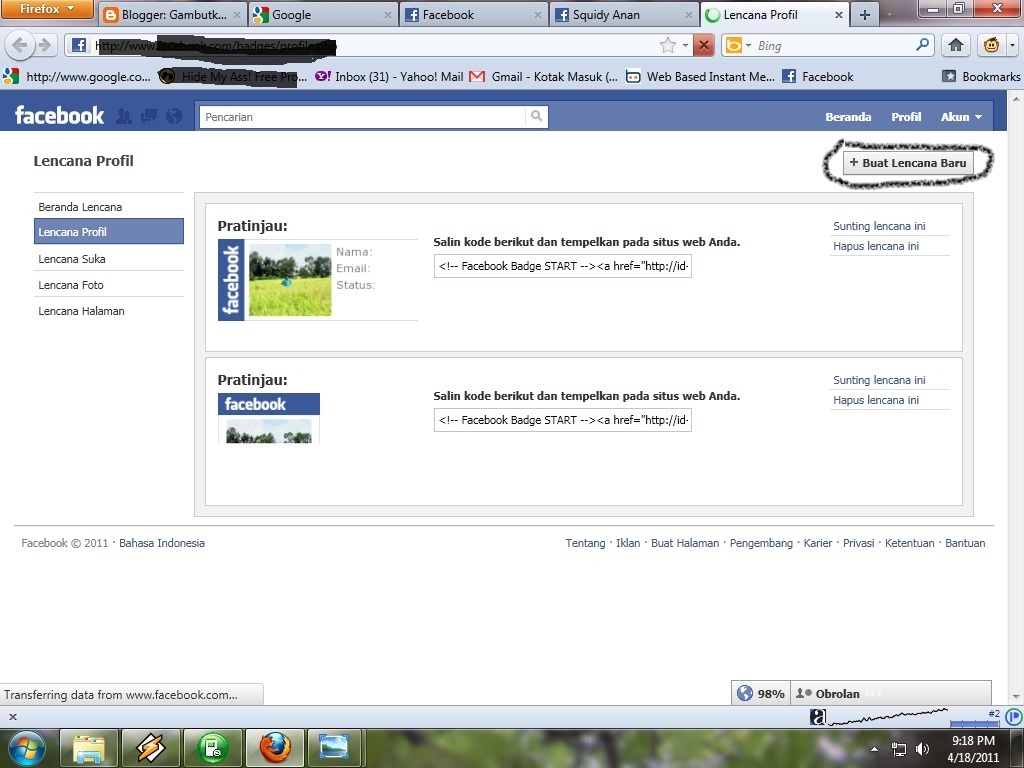Switch to the Blogger tab
The height and width of the screenshot is (768, 1024).
pos(172,14)
